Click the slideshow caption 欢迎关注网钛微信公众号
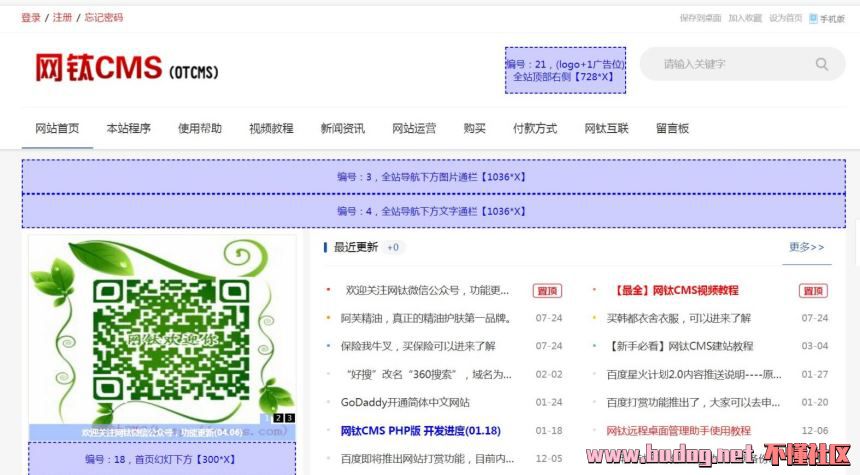Screen dimensions: 860x475 [x=162, y=433]
